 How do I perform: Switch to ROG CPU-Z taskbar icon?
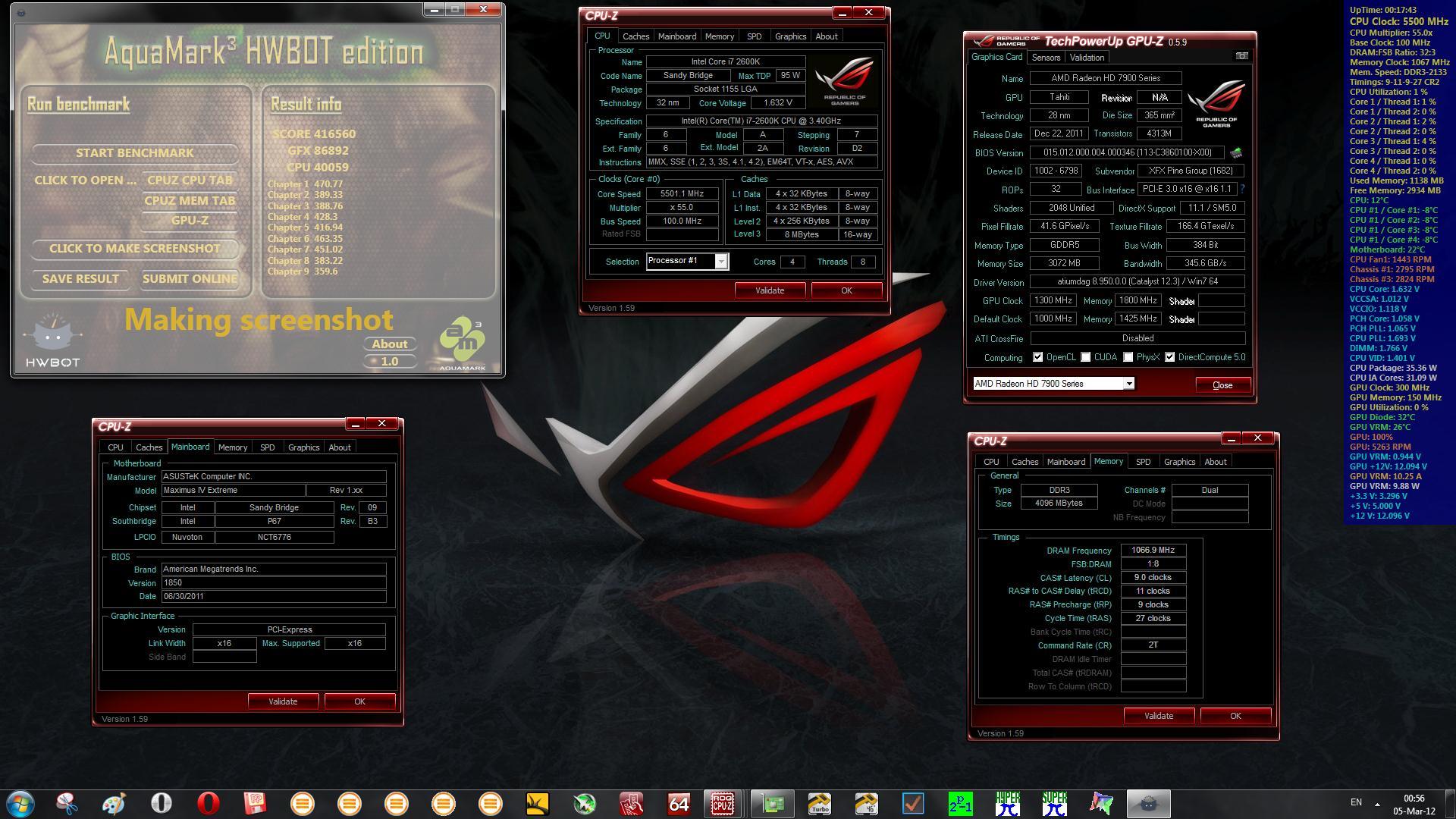tap(723, 803)
